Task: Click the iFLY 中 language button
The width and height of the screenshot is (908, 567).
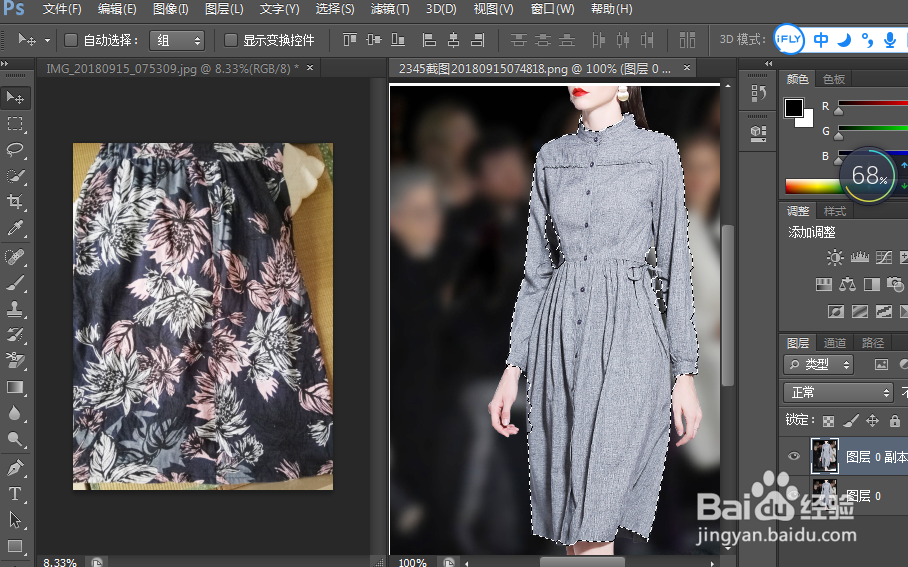Action: (x=821, y=40)
